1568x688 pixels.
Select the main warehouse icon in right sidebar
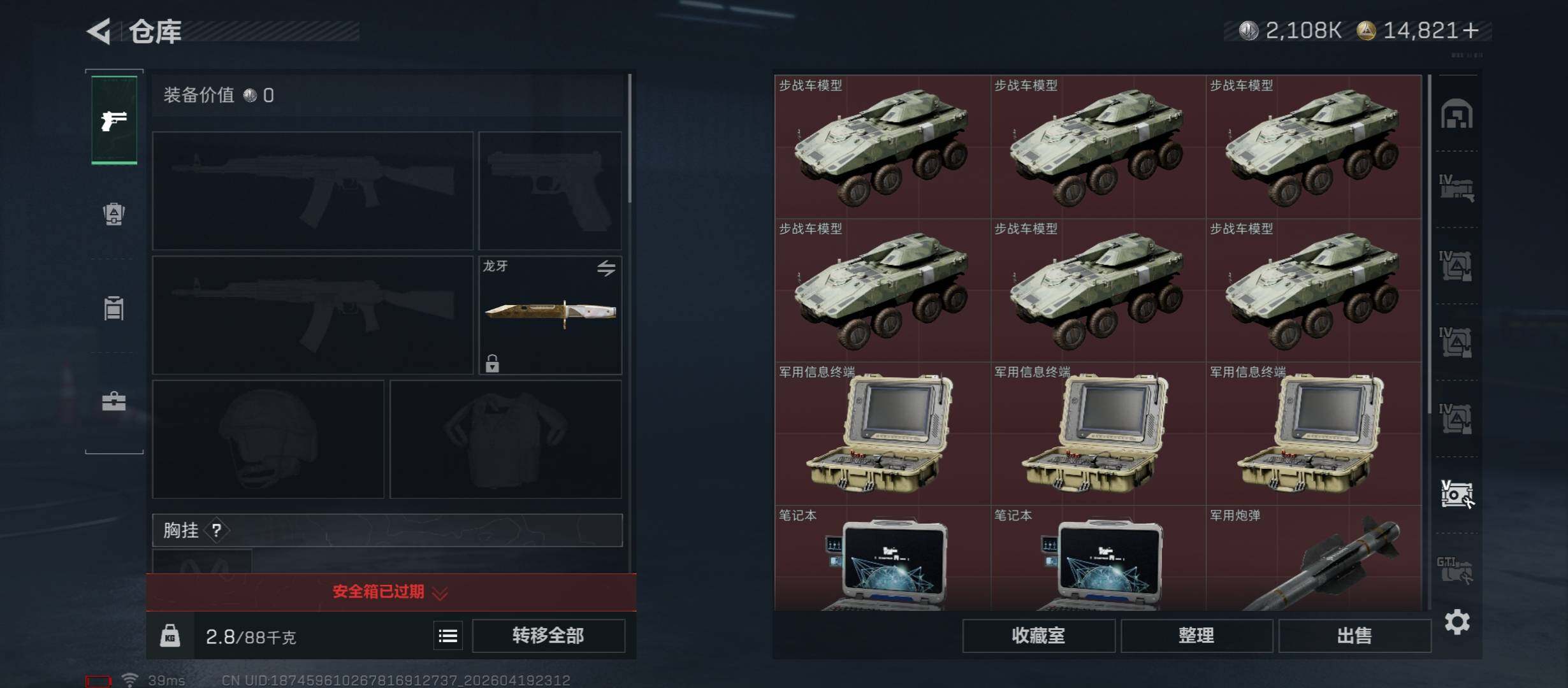click(1457, 114)
